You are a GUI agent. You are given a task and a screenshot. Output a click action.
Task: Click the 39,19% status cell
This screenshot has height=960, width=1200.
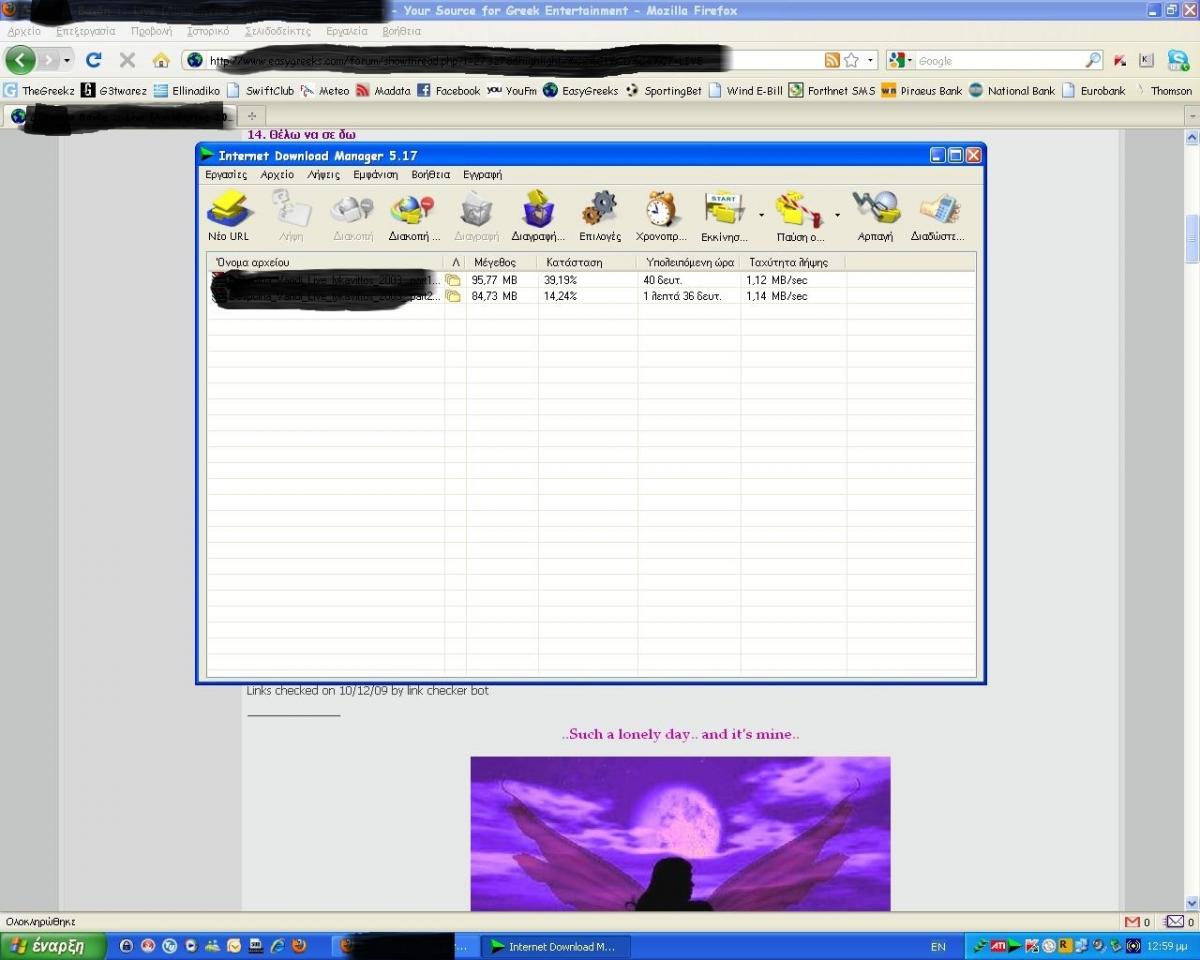(x=560, y=280)
